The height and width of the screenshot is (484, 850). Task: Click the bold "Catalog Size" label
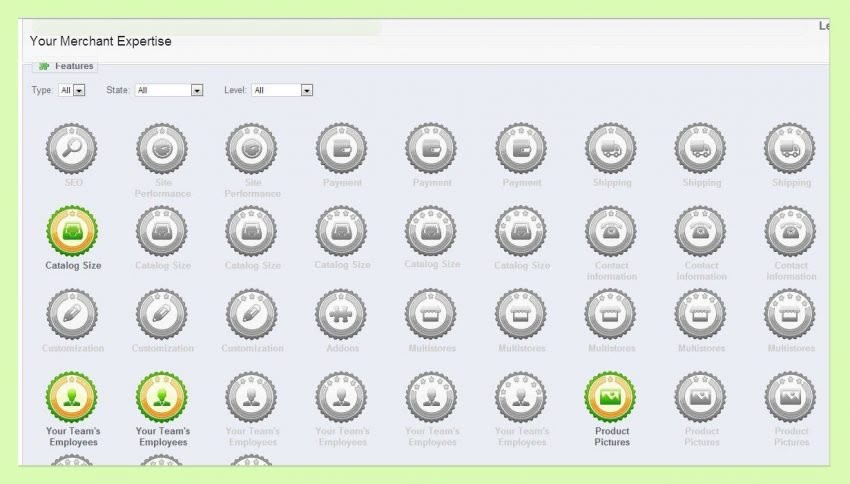click(x=73, y=266)
